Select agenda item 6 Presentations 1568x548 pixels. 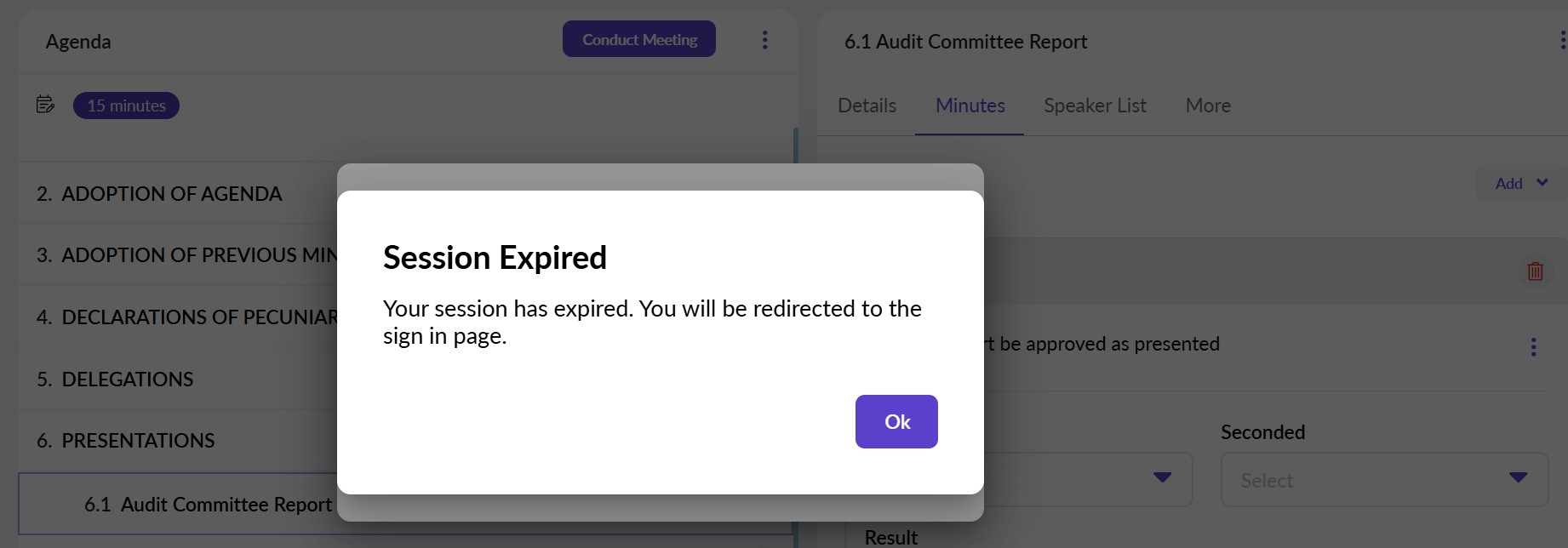138,440
